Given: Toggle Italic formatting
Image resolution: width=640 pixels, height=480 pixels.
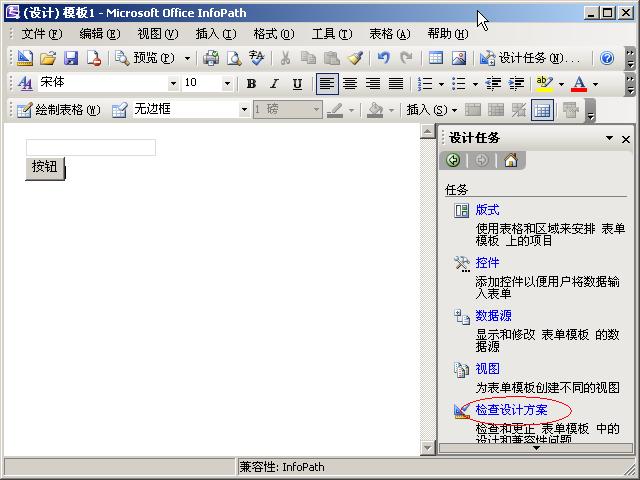Looking at the screenshot, I should point(274,84).
